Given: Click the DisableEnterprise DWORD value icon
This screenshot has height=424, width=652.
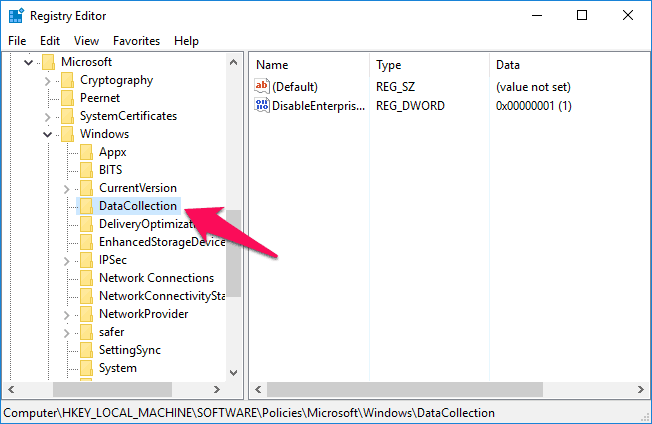Looking at the screenshot, I should click(262, 105).
